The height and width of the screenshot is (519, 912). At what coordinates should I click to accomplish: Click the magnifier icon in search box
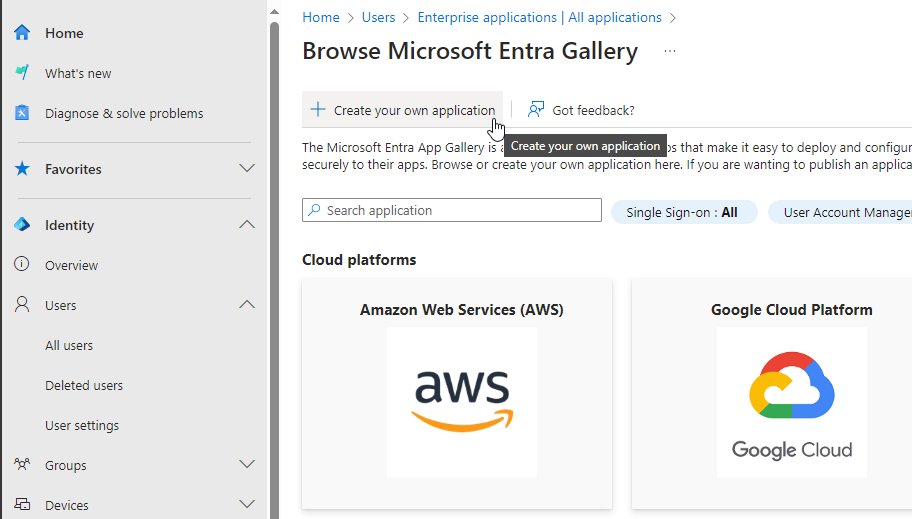pos(314,210)
